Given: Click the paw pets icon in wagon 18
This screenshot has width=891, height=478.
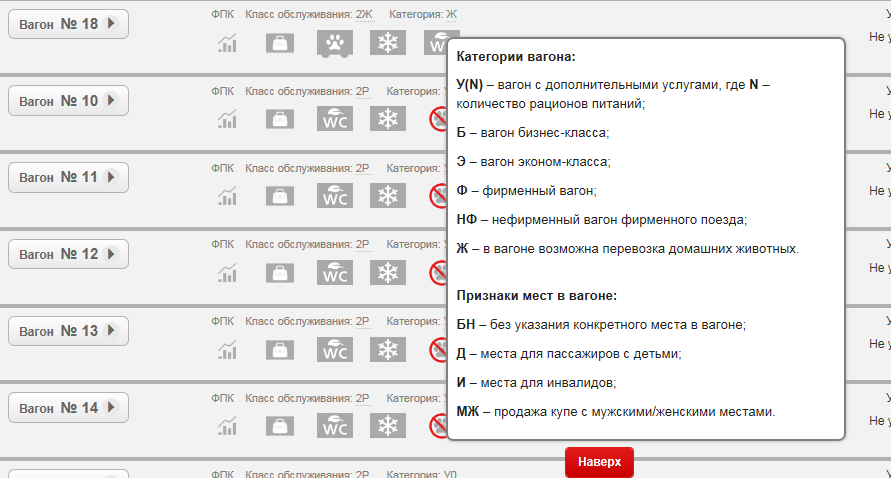Looking at the screenshot, I should [335, 43].
